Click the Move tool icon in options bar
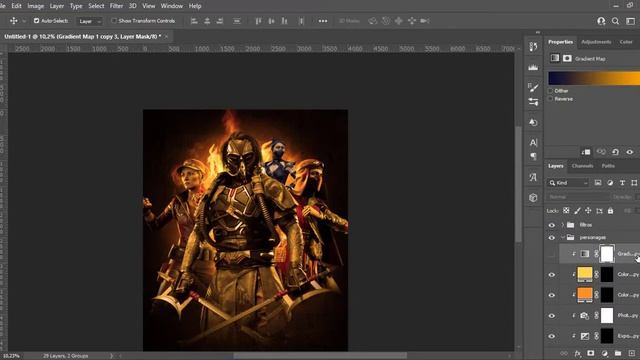 point(13,21)
